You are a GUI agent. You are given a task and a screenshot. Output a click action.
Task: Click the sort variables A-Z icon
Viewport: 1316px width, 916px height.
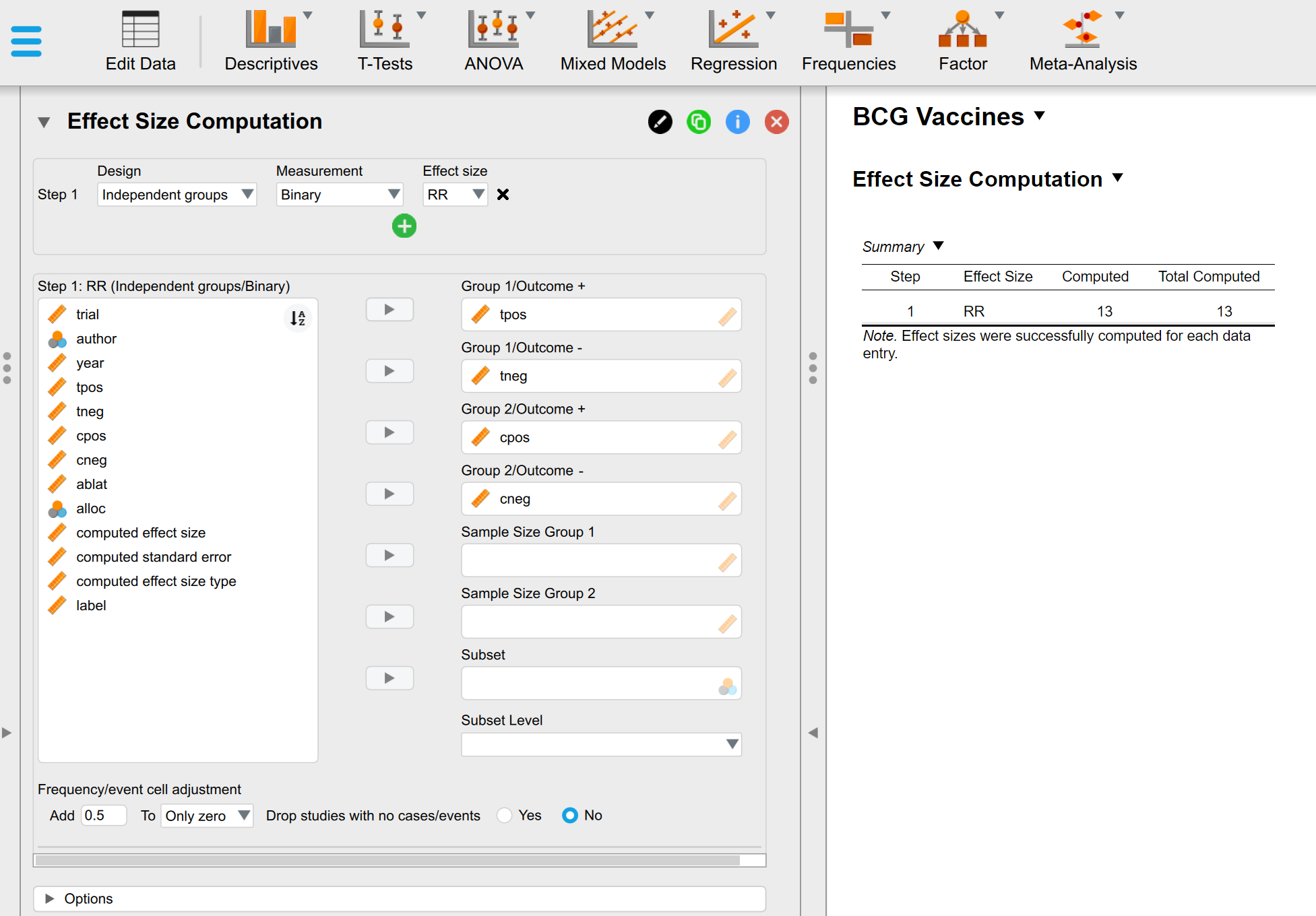click(298, 318)
